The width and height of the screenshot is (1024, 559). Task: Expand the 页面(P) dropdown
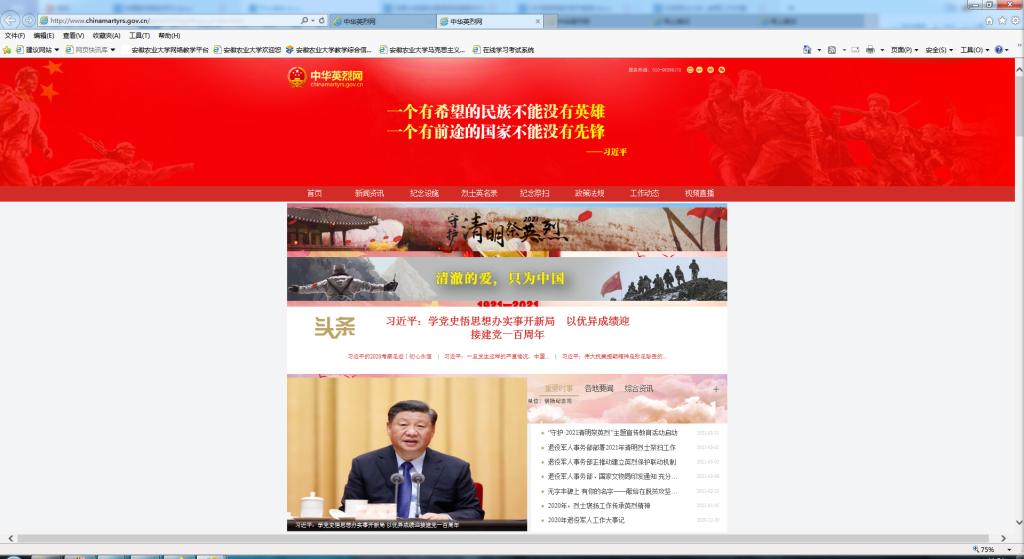tap(903, 49)
